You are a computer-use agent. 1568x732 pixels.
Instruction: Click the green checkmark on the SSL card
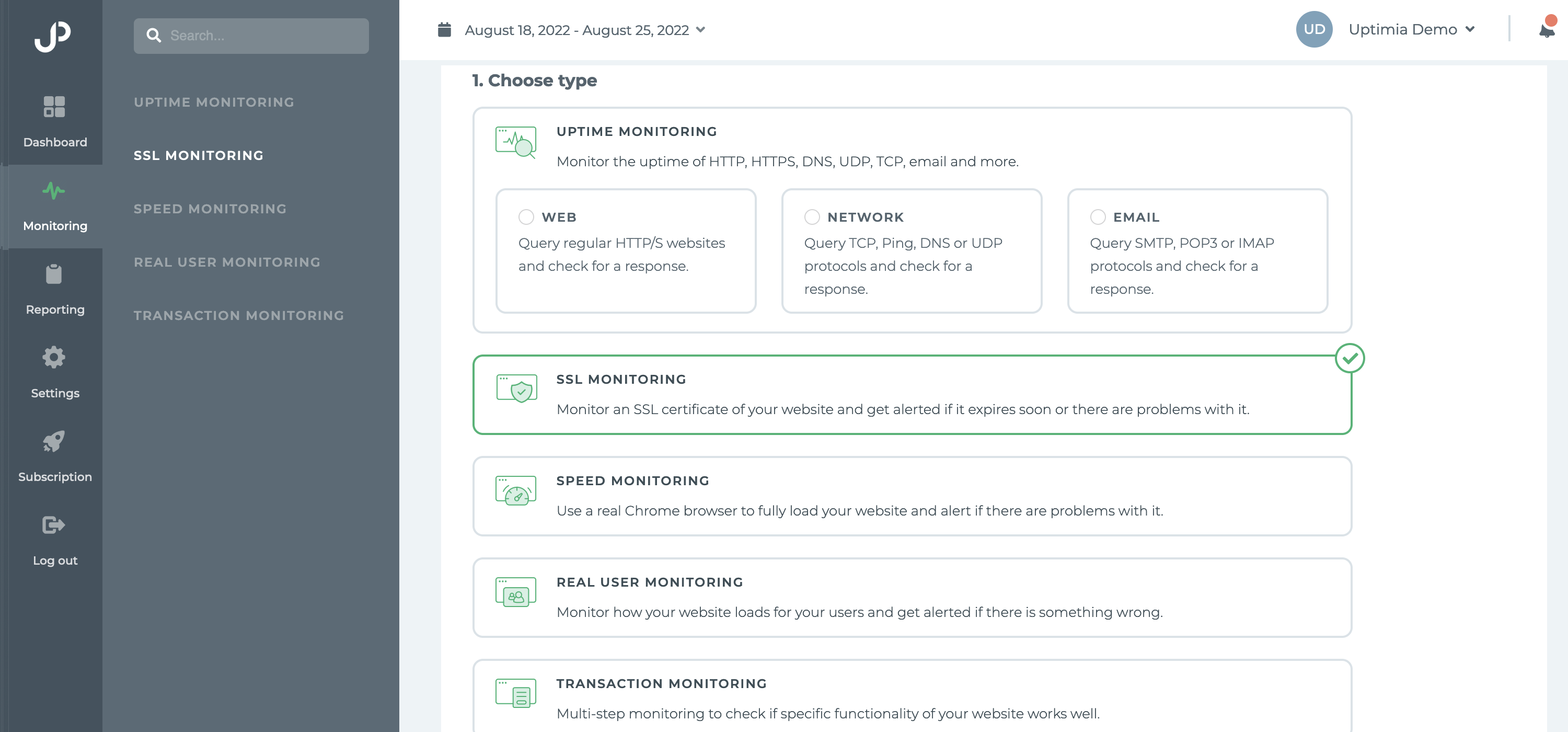(x=1350, y=358)
